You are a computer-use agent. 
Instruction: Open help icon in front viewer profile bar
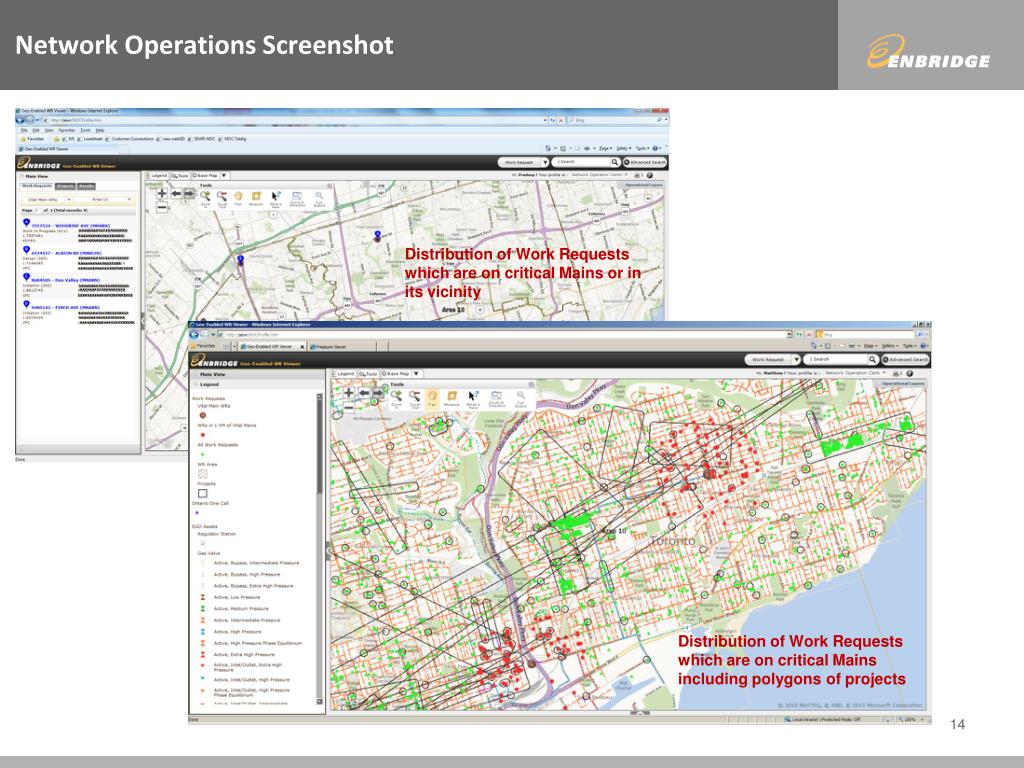point(909,374)
